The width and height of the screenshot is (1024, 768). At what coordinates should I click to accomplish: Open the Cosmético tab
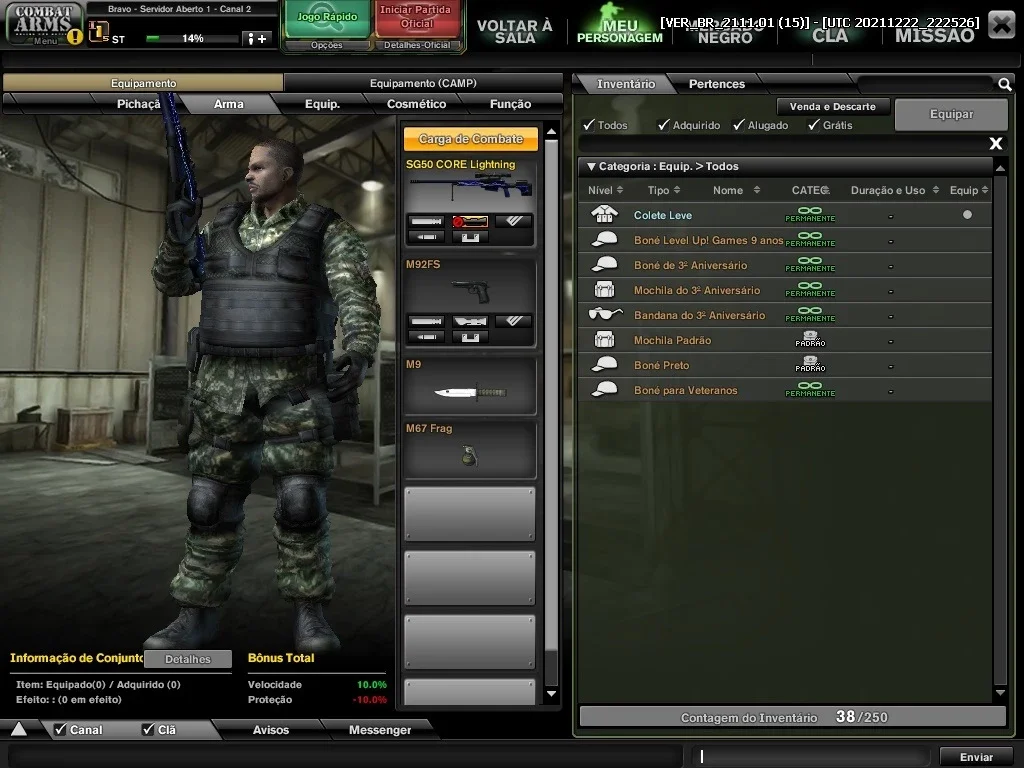[x=416, y=104]
